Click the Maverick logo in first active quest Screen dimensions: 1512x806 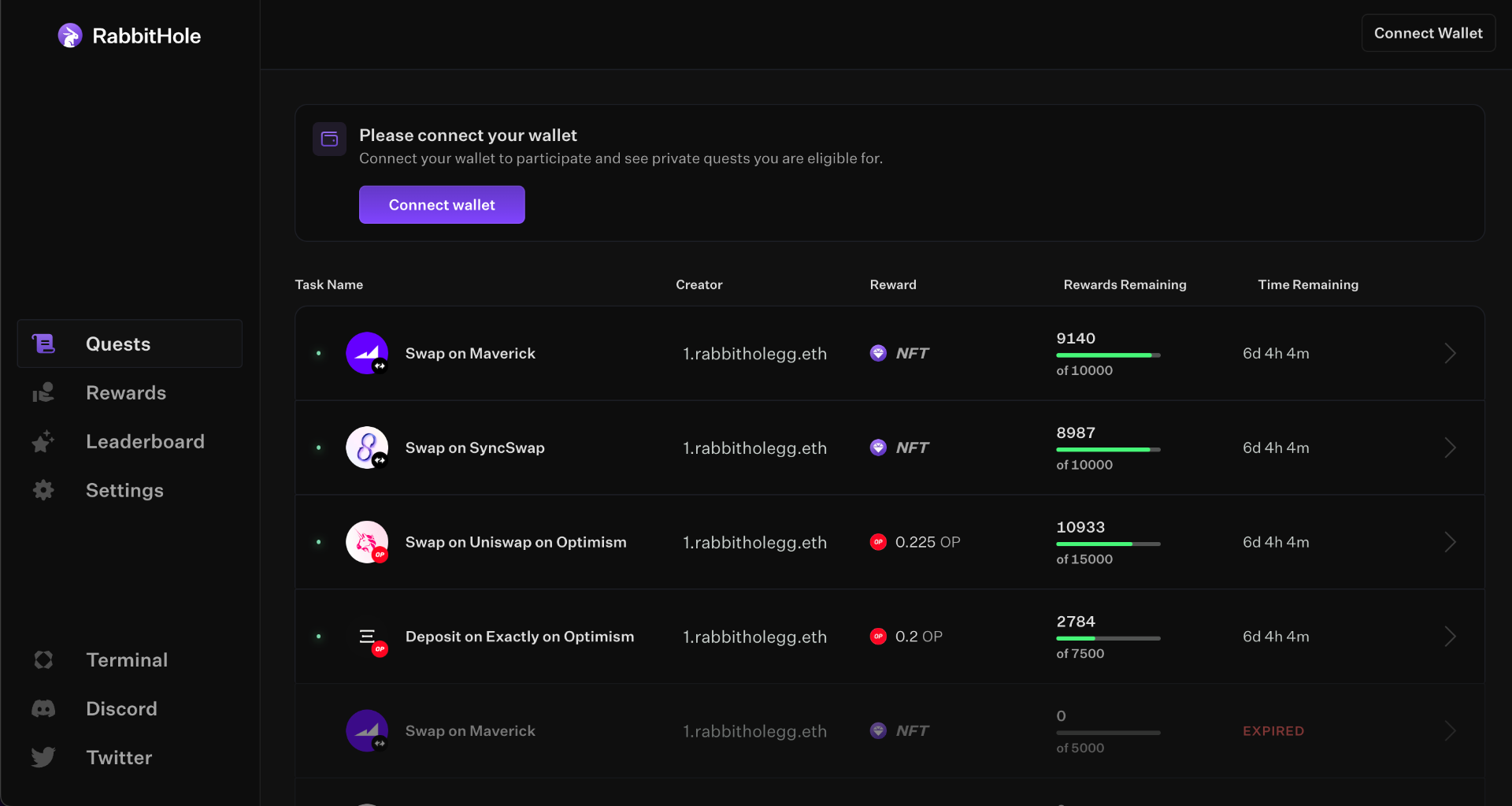(367, 353)
